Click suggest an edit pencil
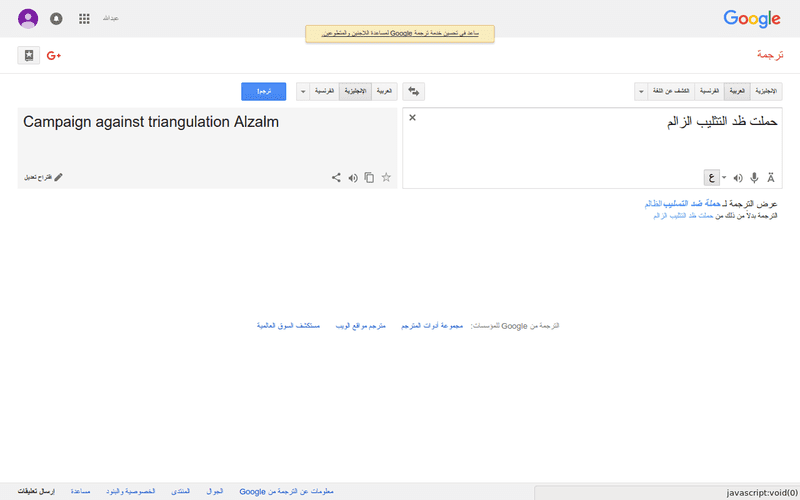The height and width of the screenshot is (500, 800). (x=44, y=177)
